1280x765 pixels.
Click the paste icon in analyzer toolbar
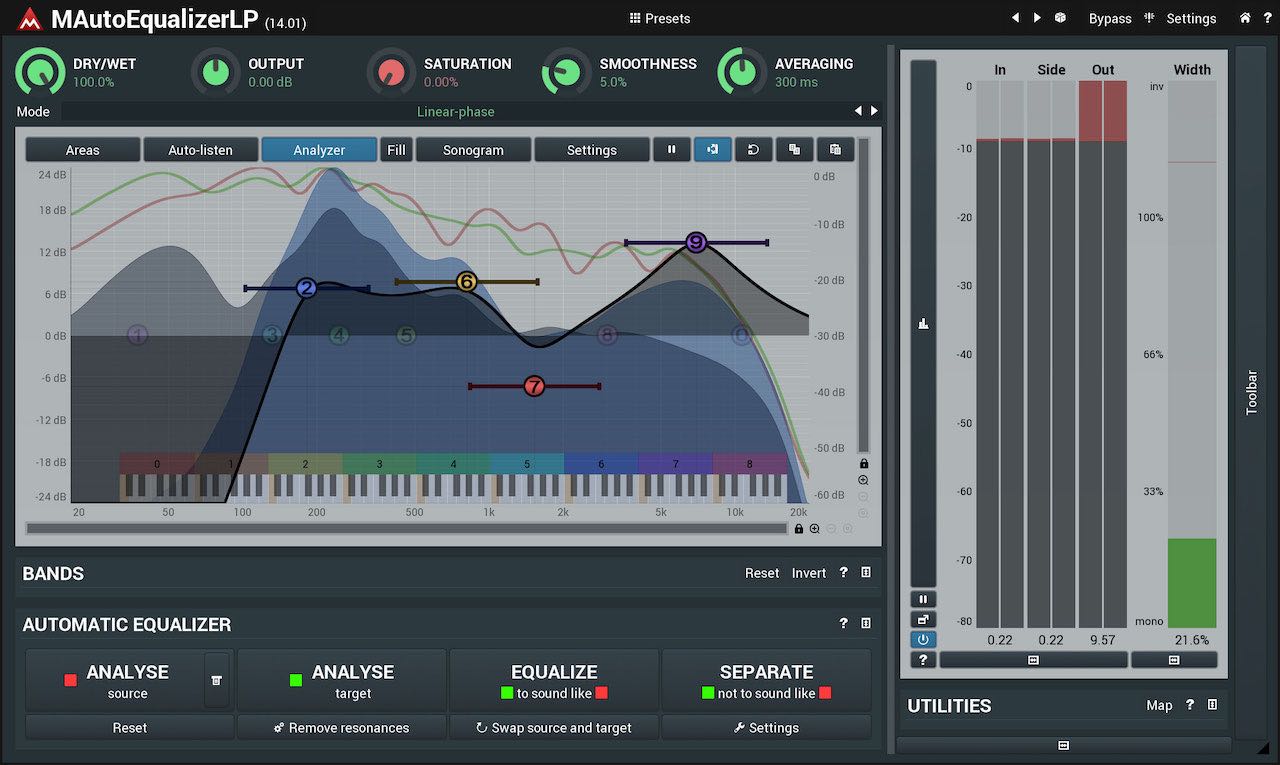(x=835, y=150)
